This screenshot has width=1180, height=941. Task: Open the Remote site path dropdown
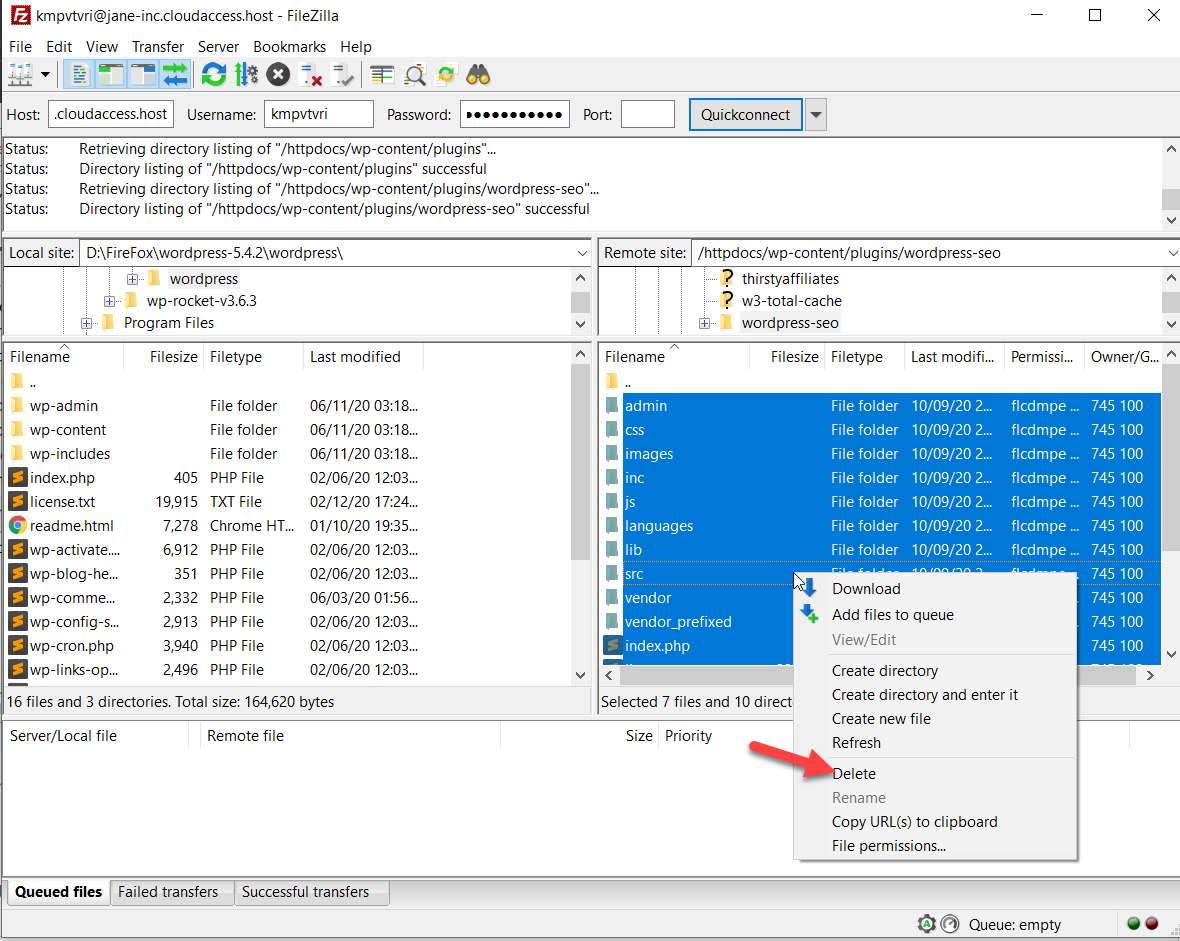1172,253
